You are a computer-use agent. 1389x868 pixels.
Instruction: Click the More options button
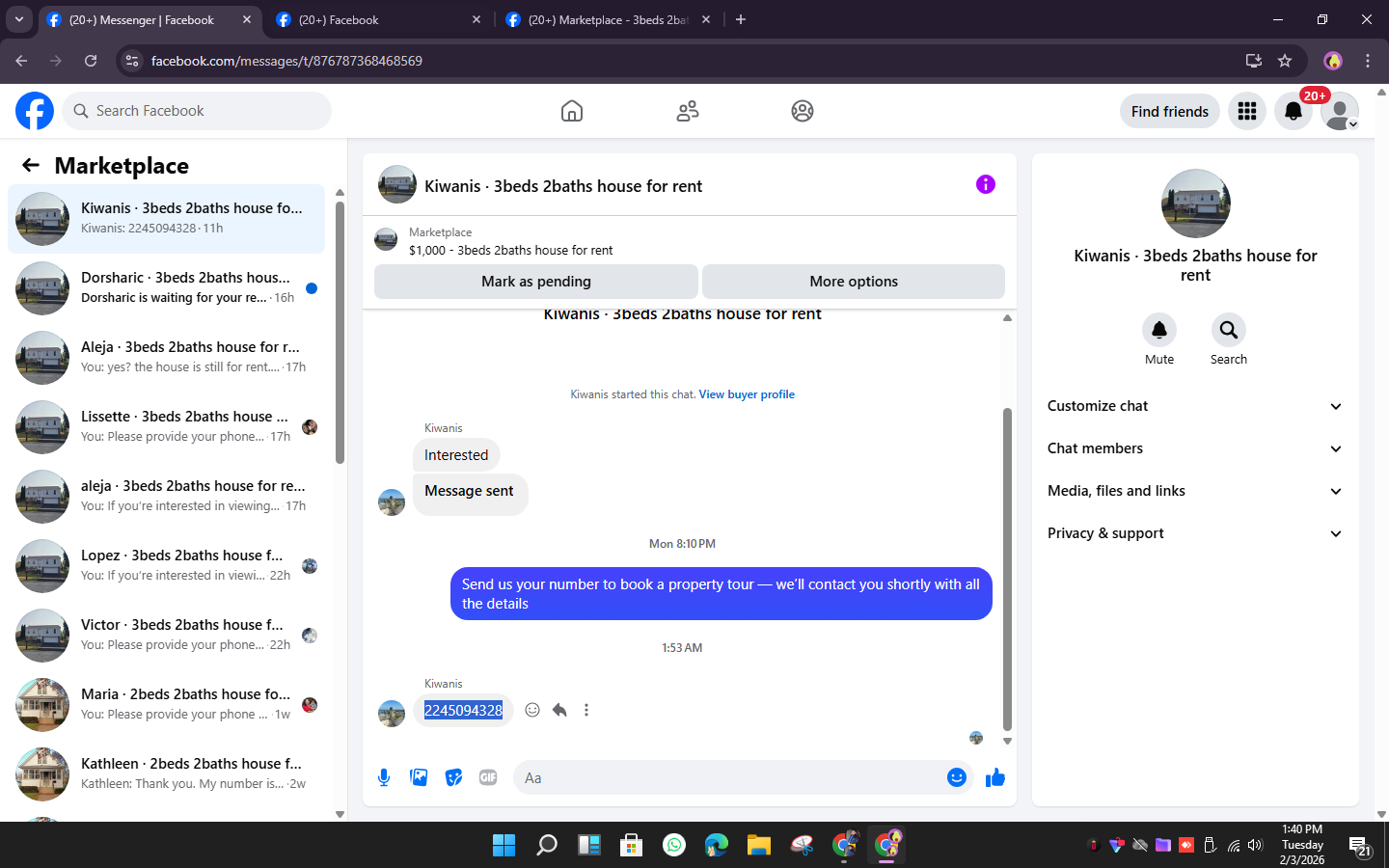point(854,282)
